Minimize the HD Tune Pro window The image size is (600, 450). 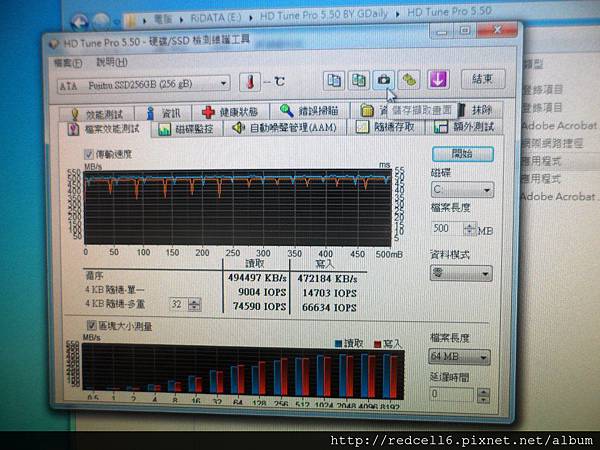pyautogui.click(x=441, y=32)
